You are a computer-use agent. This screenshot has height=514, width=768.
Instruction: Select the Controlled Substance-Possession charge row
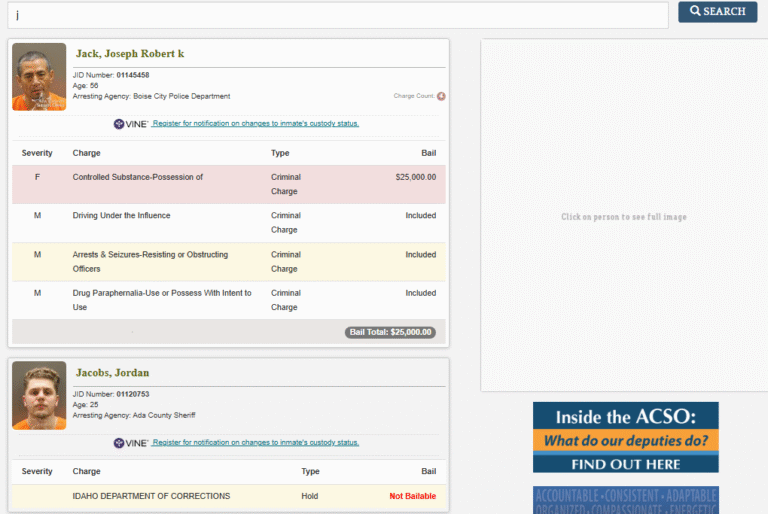click(229, 184)
